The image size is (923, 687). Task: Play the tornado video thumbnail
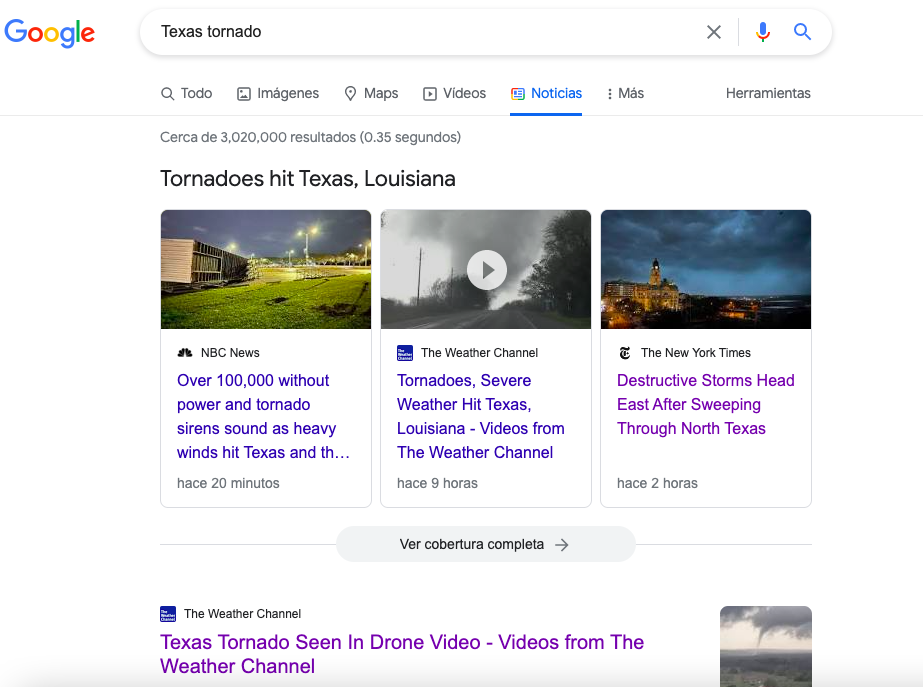pos(486,270)
